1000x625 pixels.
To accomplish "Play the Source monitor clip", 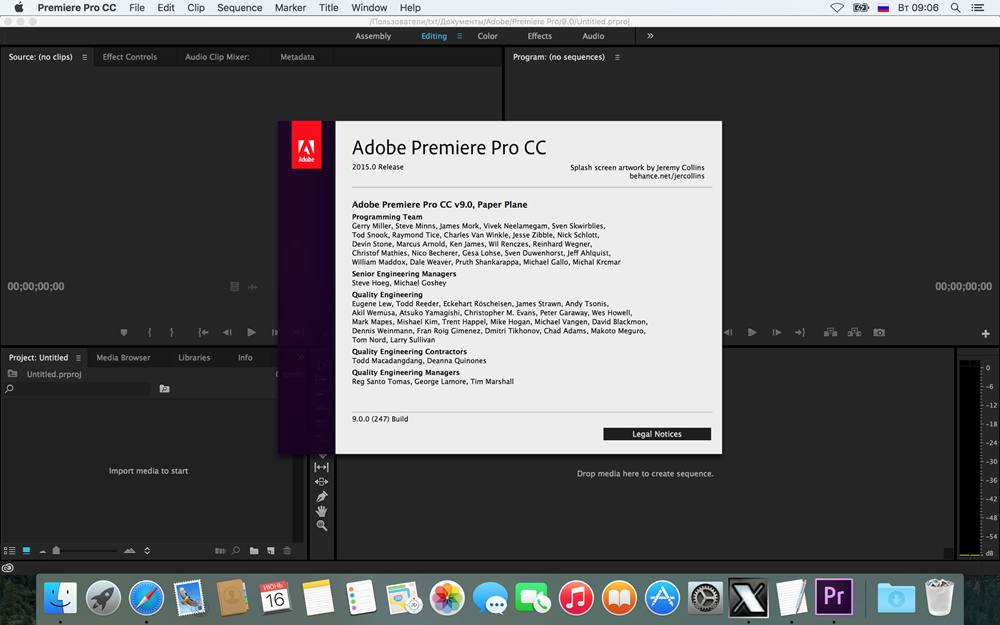I will (x=251, y=332).
